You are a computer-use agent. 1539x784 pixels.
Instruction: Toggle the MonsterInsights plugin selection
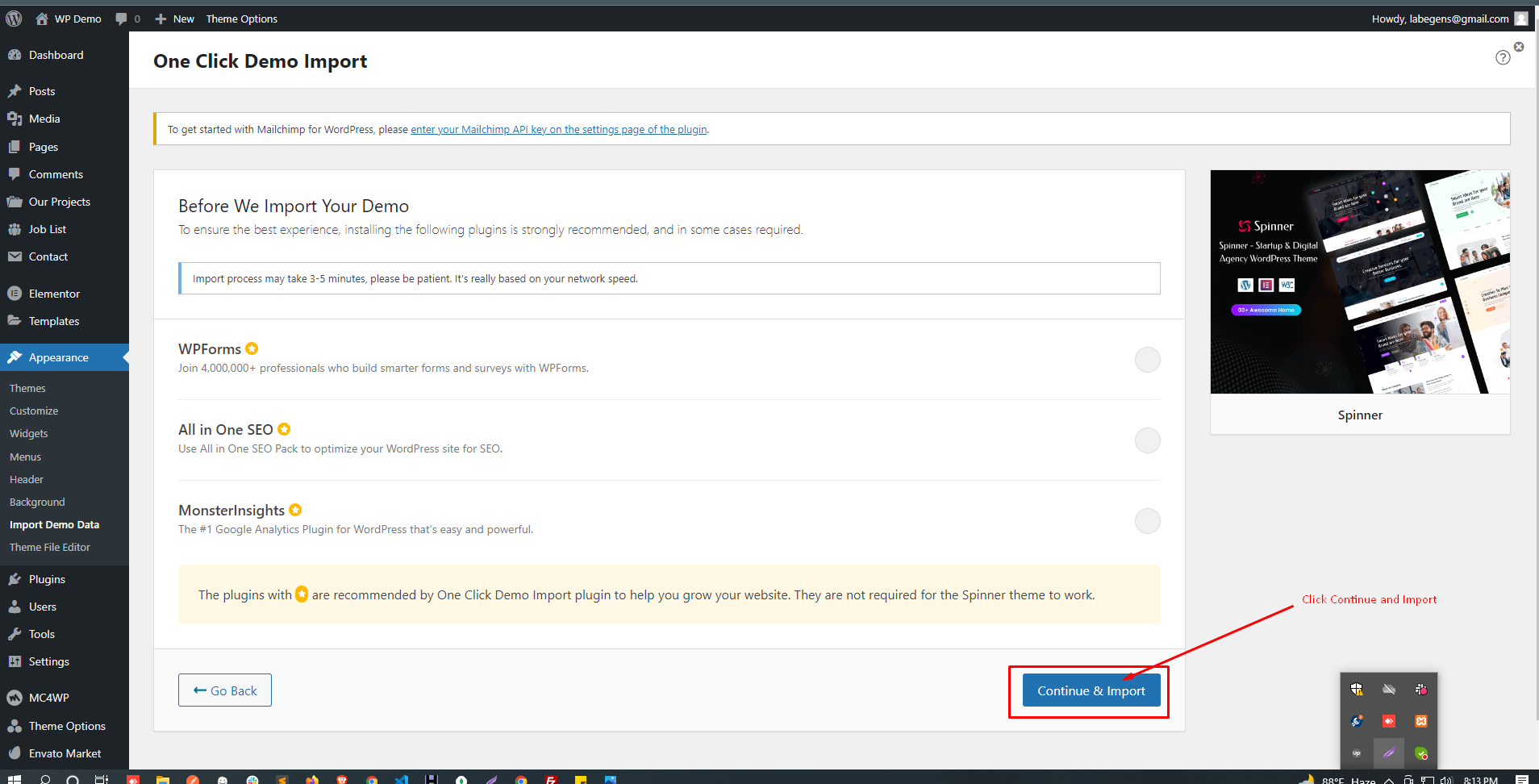(x=1147, y=520)
